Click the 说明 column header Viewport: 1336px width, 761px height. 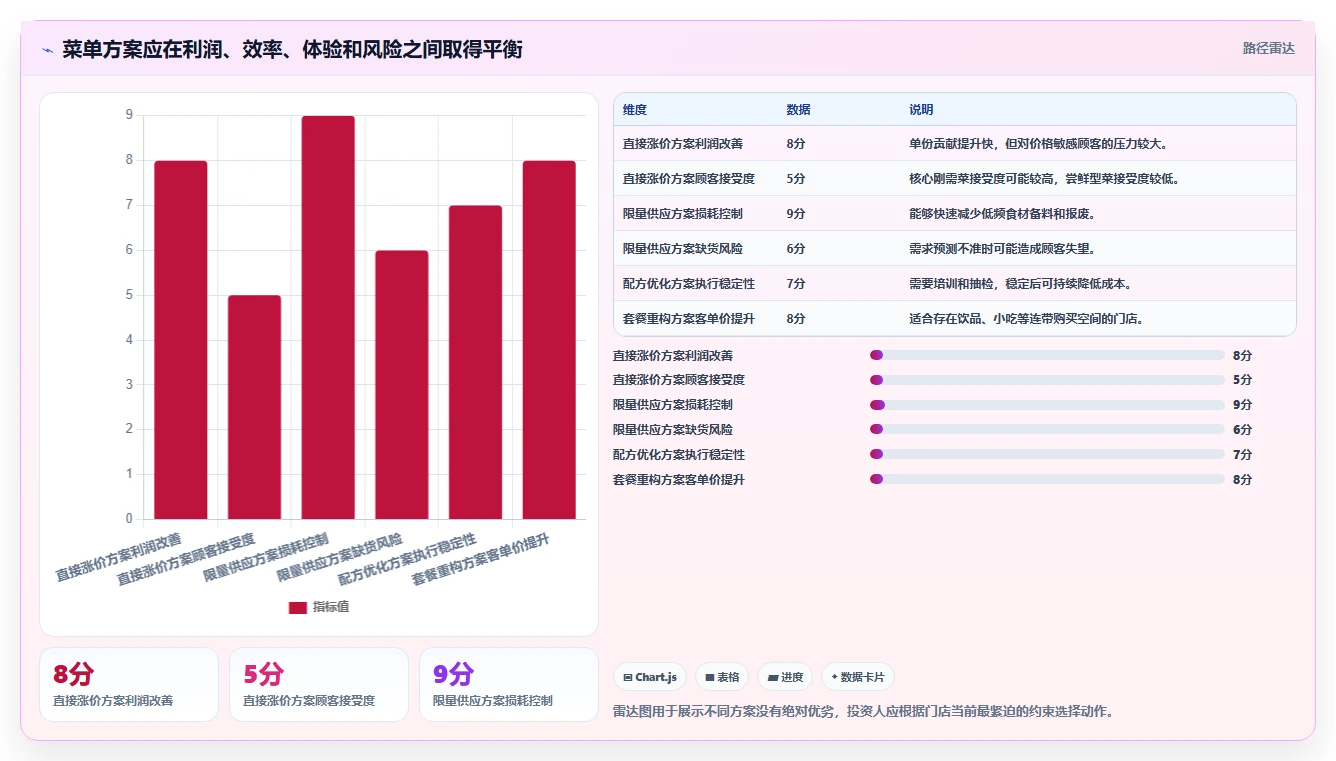tap(921, 110)
